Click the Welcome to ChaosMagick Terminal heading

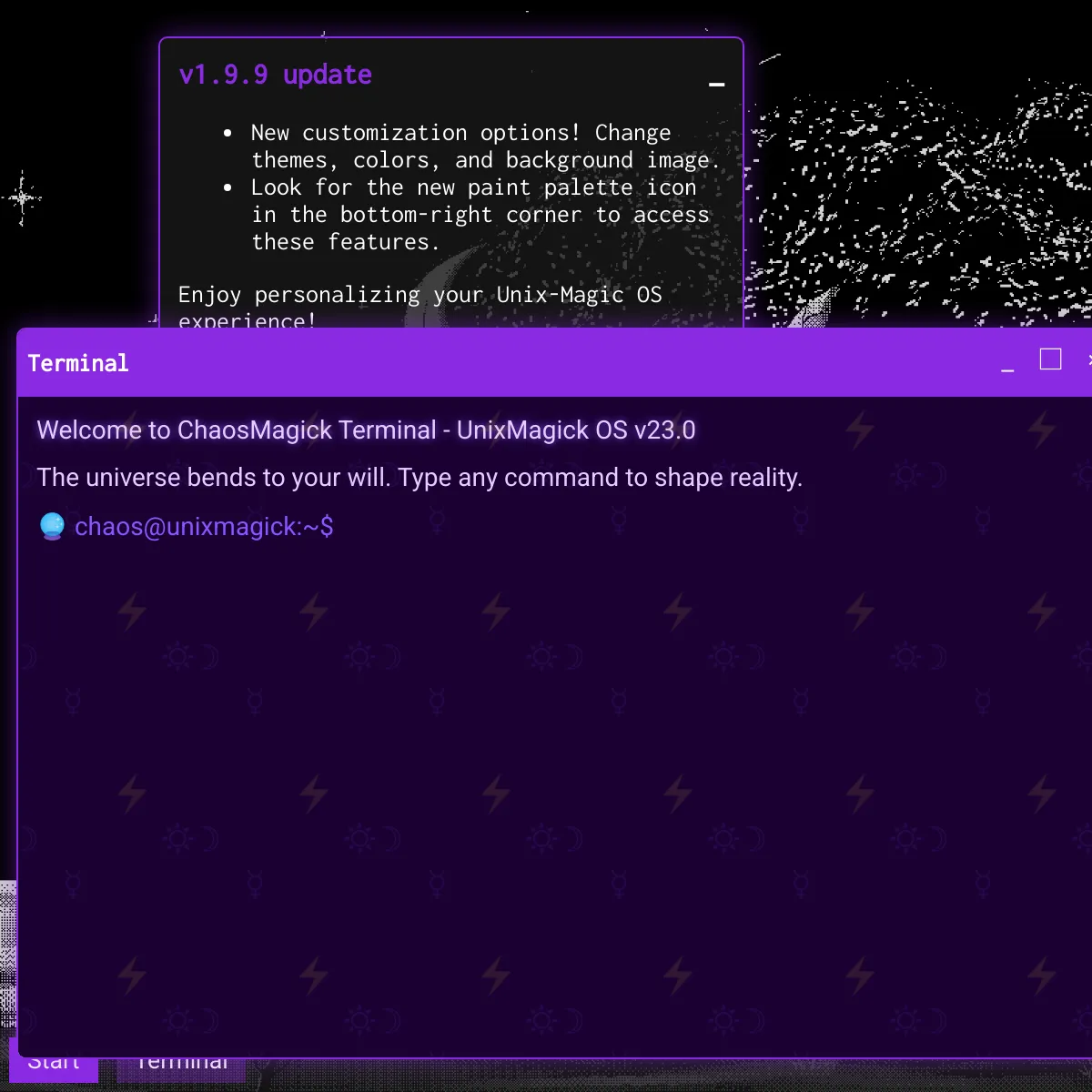(366, 430)
